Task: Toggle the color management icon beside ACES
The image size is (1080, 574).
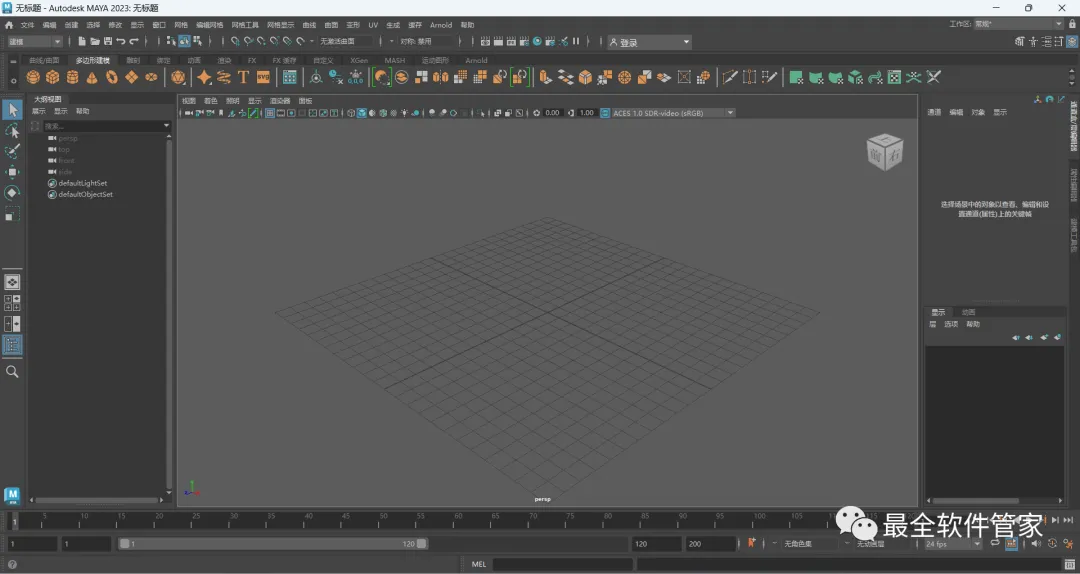Action: 605,113
